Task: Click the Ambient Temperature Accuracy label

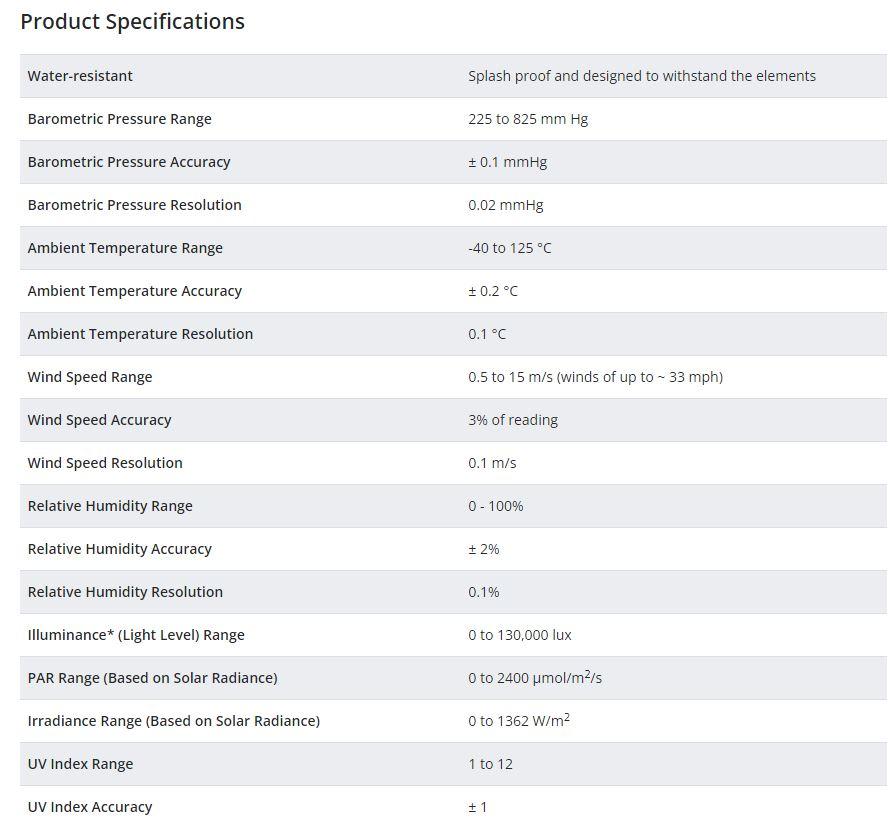Action: pyautogui.click(x=135, y=291)
